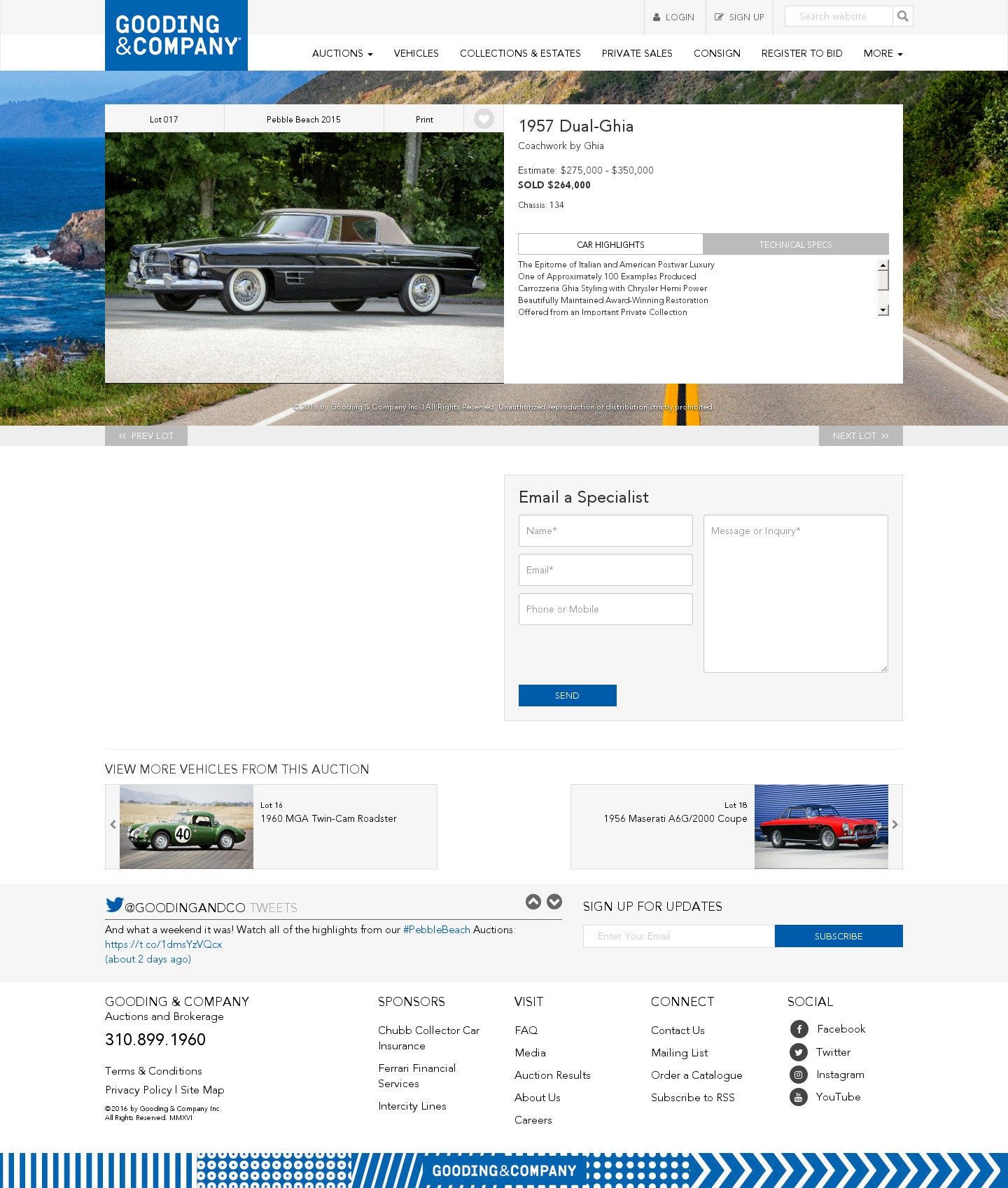The image size is (1008, 1188).
Task: Focus the Enter Your Email field
Action: click(x=679, y=936)
